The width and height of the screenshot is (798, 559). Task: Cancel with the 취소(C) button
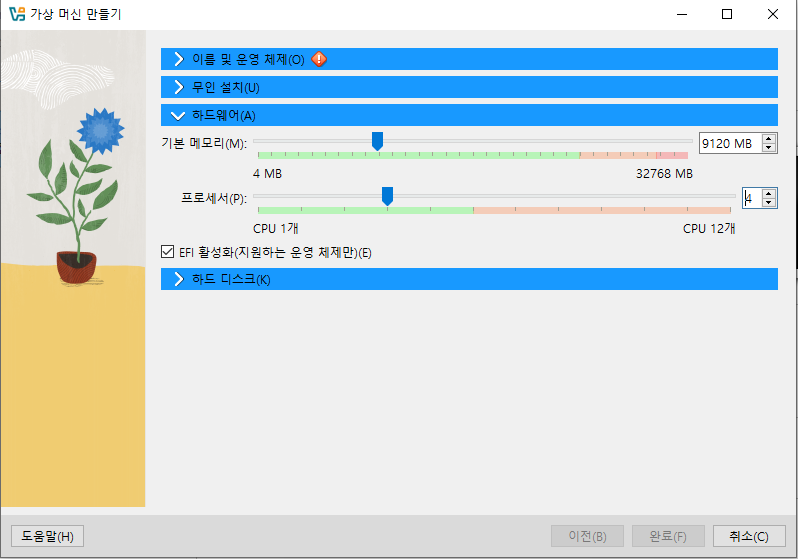749,536
